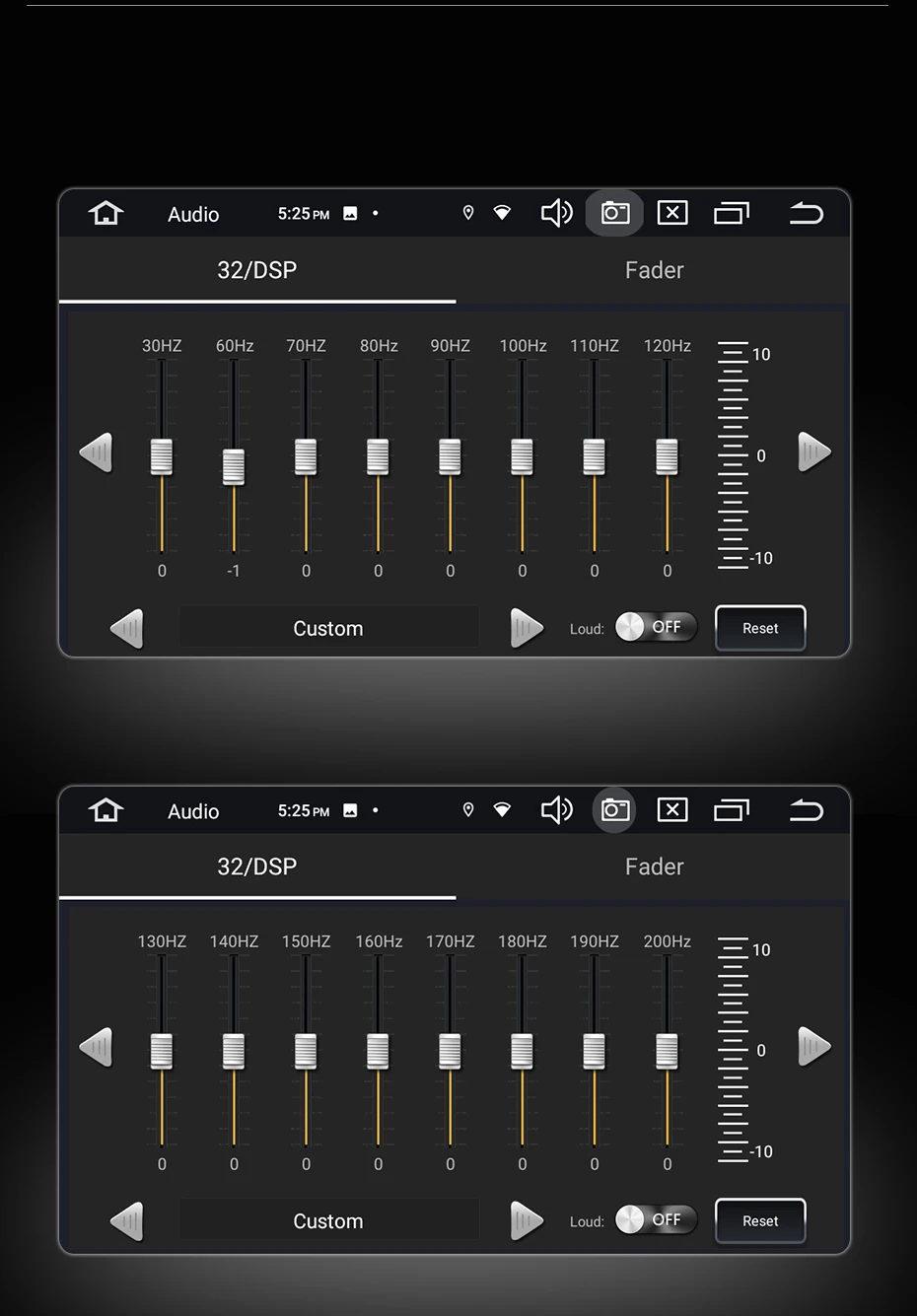Click the 140HZ slider handle
Screen dimensions: 917x1316
234,1051
